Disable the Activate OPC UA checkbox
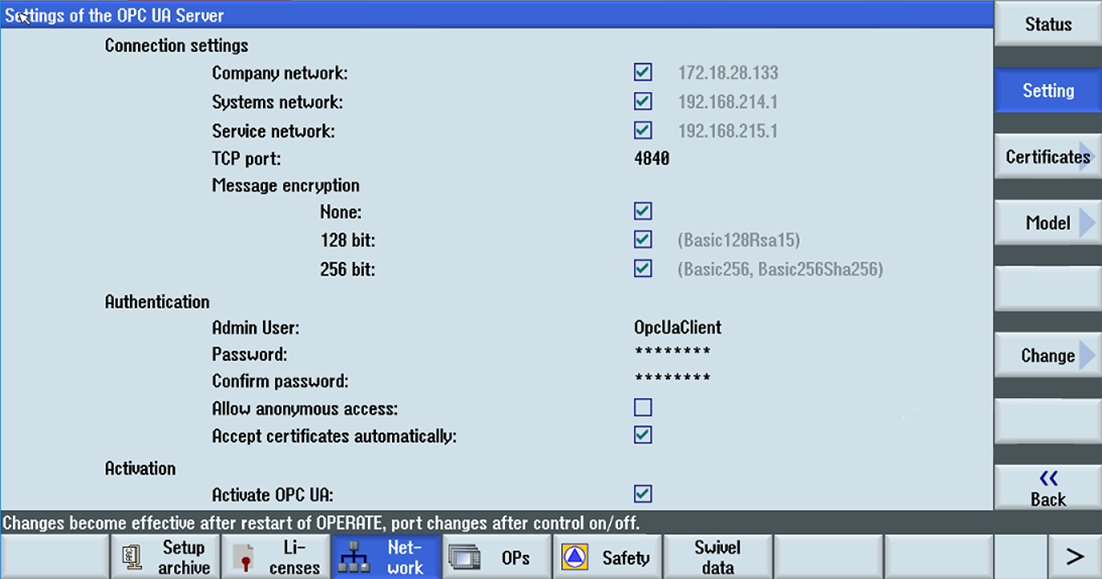 642,493
